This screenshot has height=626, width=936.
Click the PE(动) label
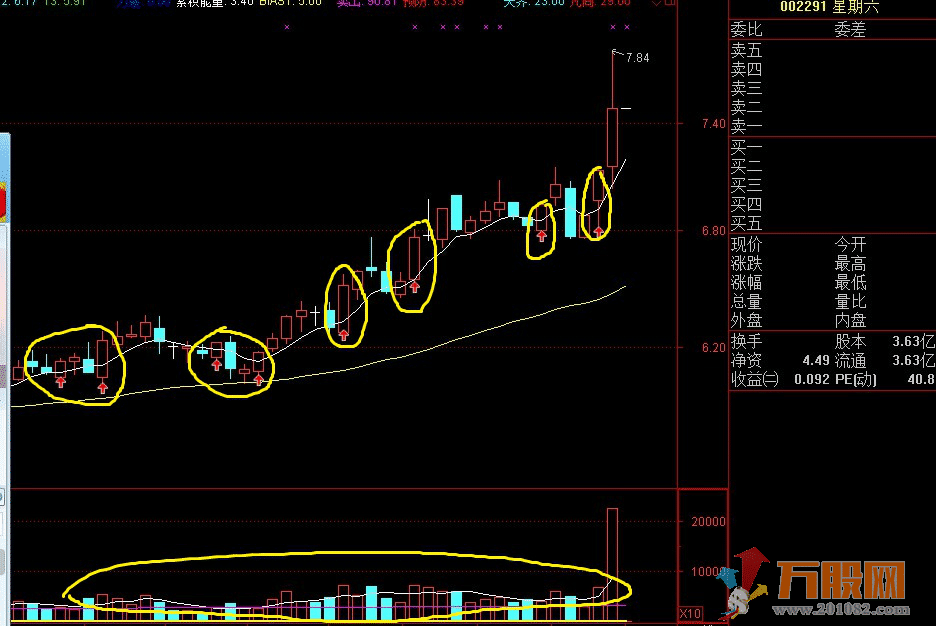pos(855,380)
